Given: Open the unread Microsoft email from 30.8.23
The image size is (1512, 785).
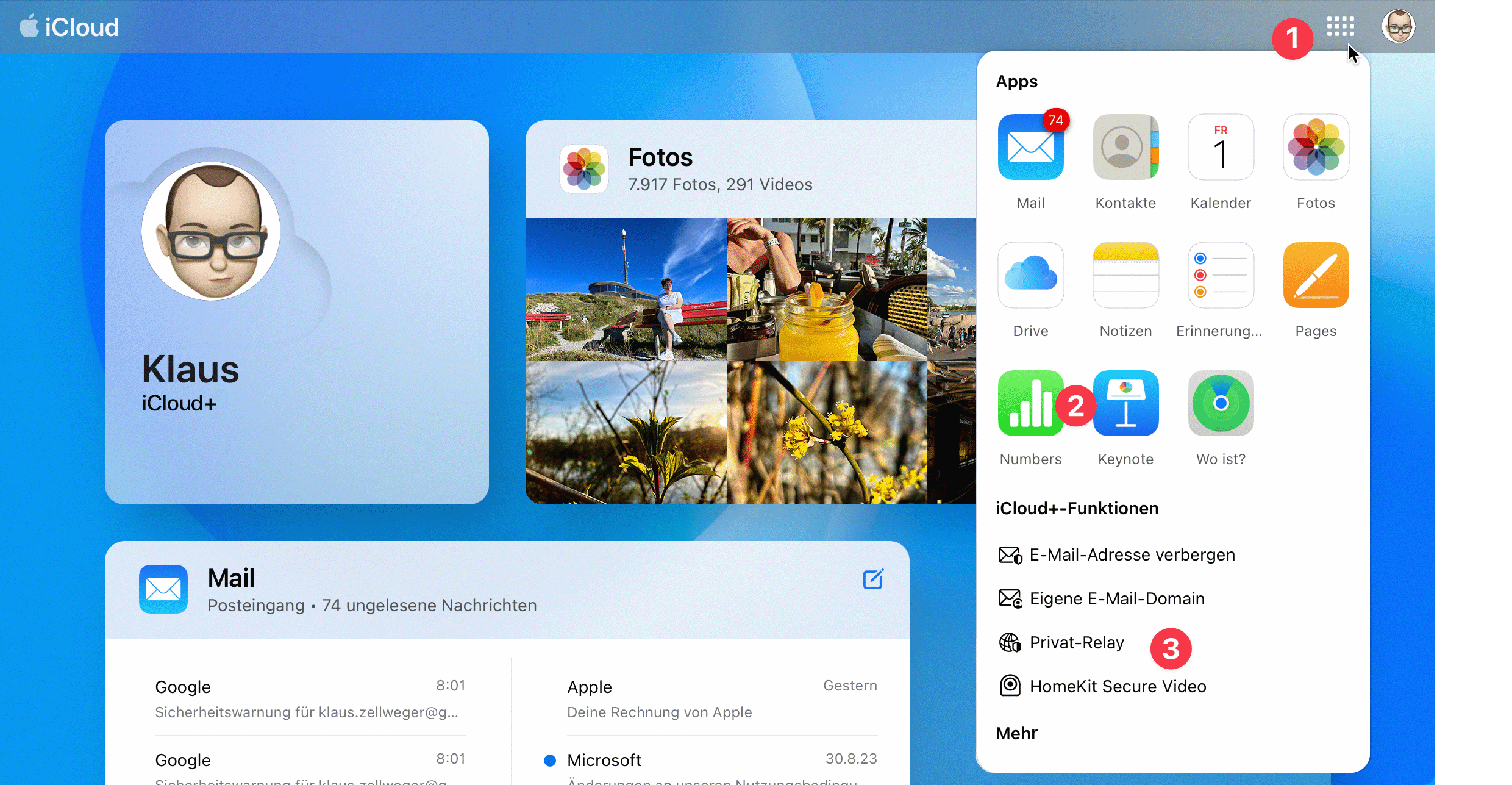Looking at the screenshot, I should [x=710, y=766].
